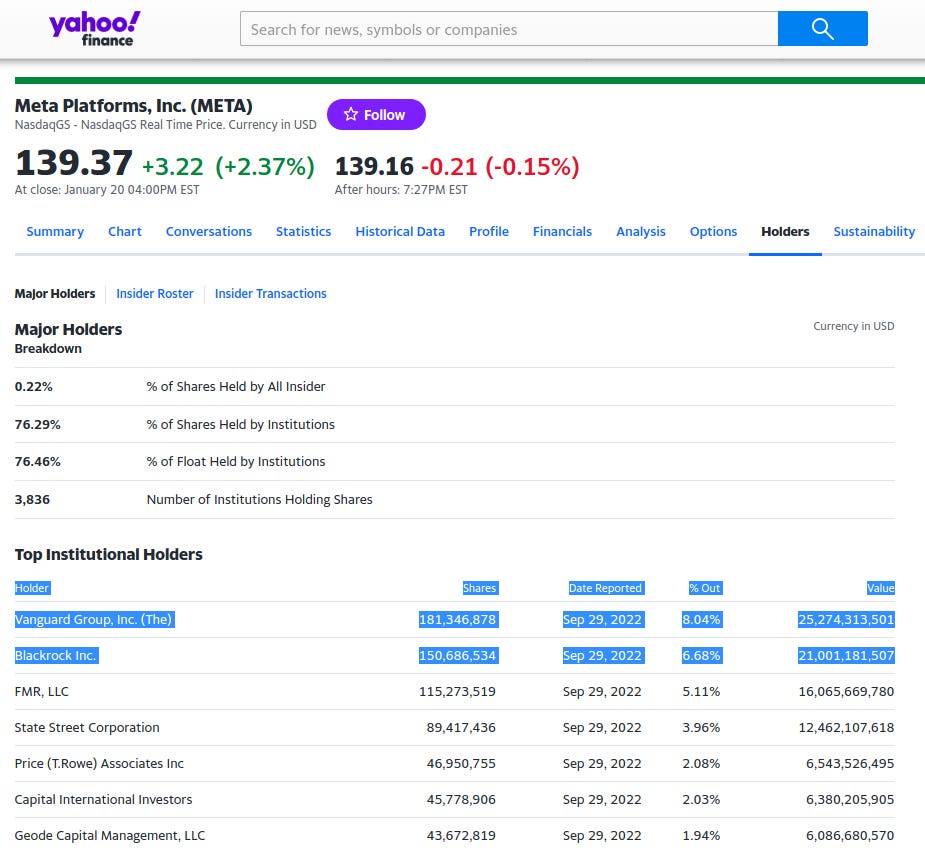Click the 6.68% Out value
The width and height of the screenshot is (925, 850).
(x=702, y=655)
